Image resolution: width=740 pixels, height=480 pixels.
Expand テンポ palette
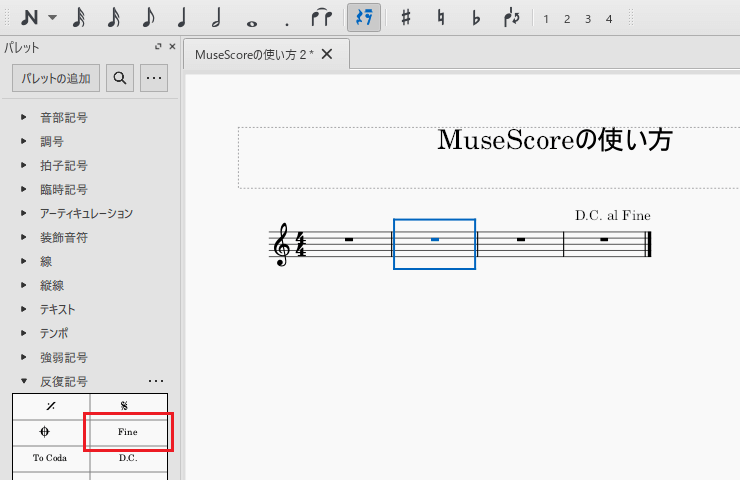(24, 333)
